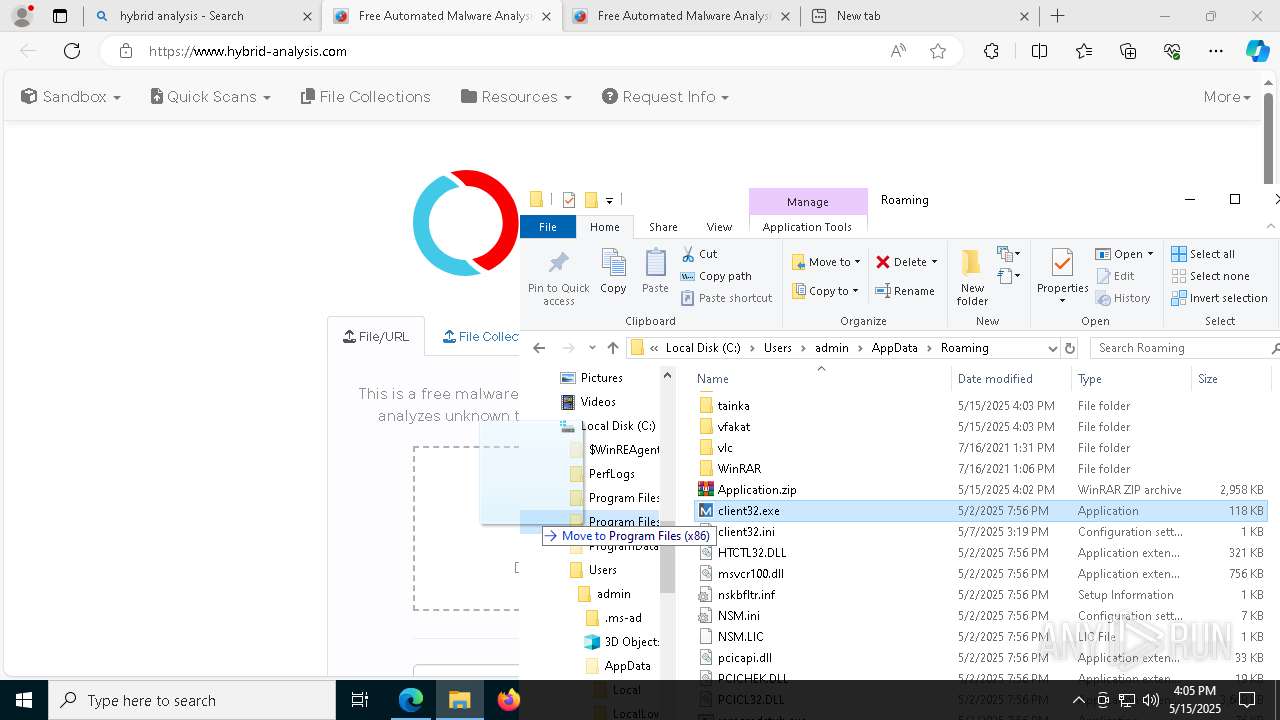Click Copy path in ribbon
The image size is (1280, 720).
pyautogui.click(x=716, y=276)
